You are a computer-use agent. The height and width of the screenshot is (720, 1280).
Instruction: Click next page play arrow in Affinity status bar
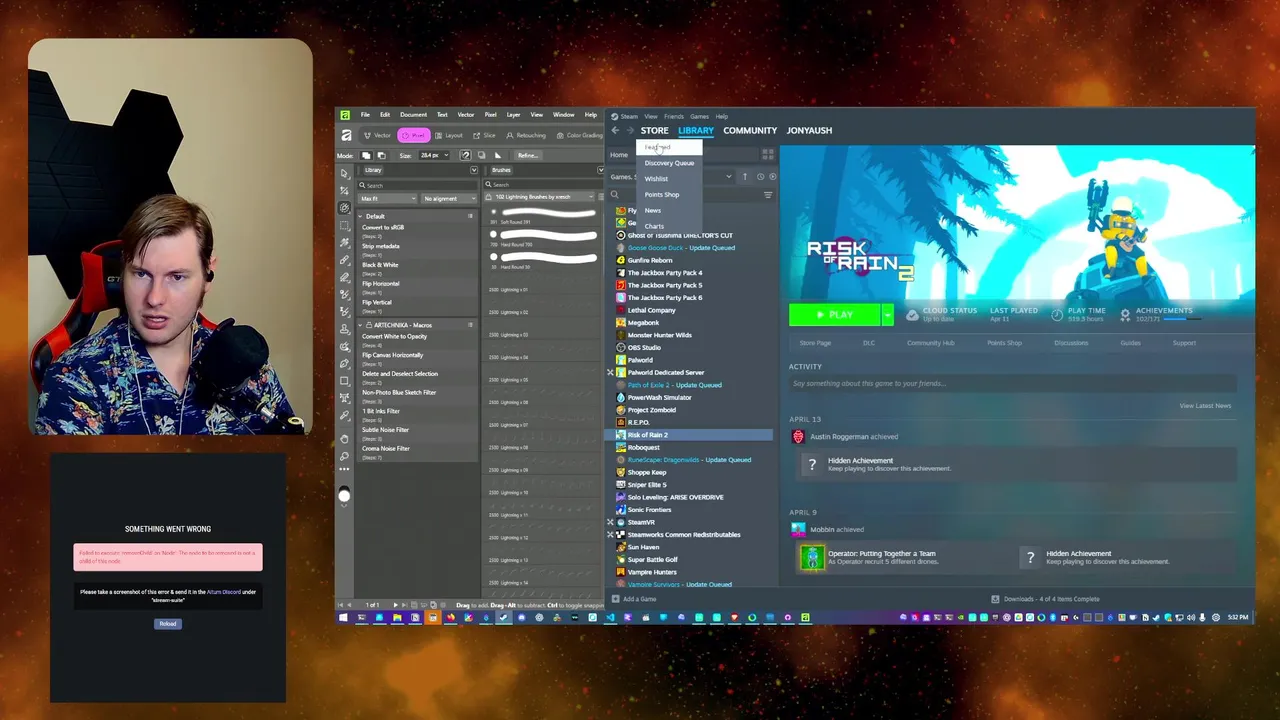point(396,605)
